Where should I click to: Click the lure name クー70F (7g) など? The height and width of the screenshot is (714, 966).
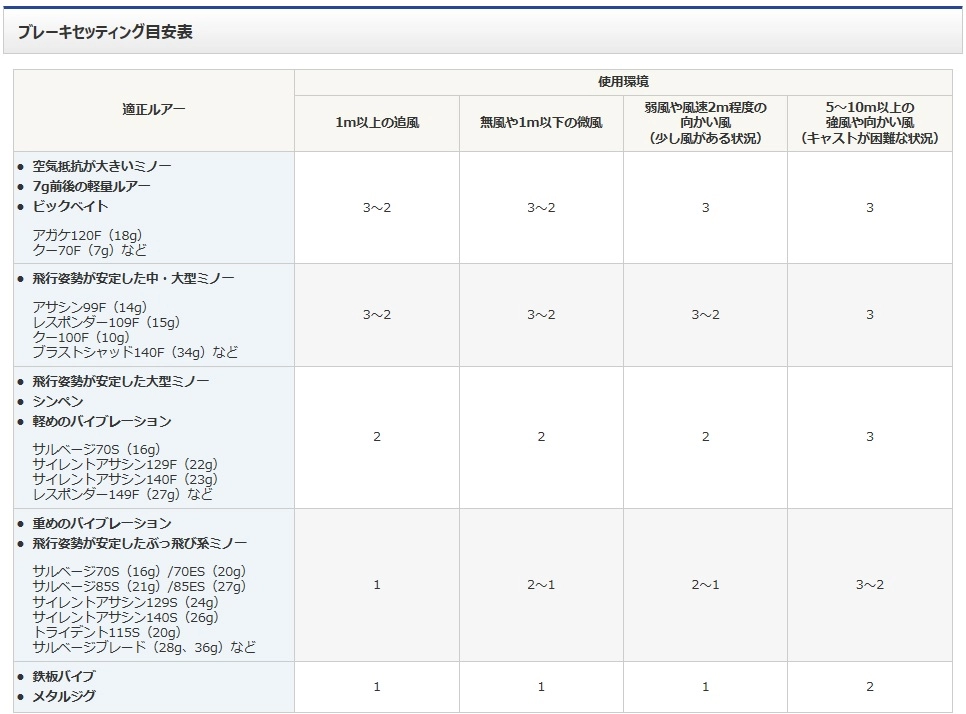89,250
